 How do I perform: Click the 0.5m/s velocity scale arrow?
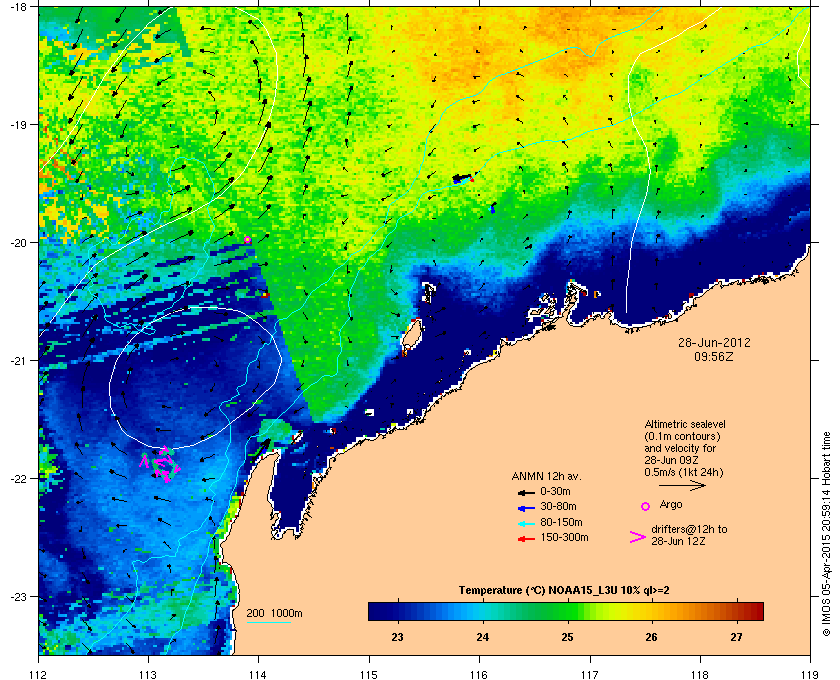[682, 486]
